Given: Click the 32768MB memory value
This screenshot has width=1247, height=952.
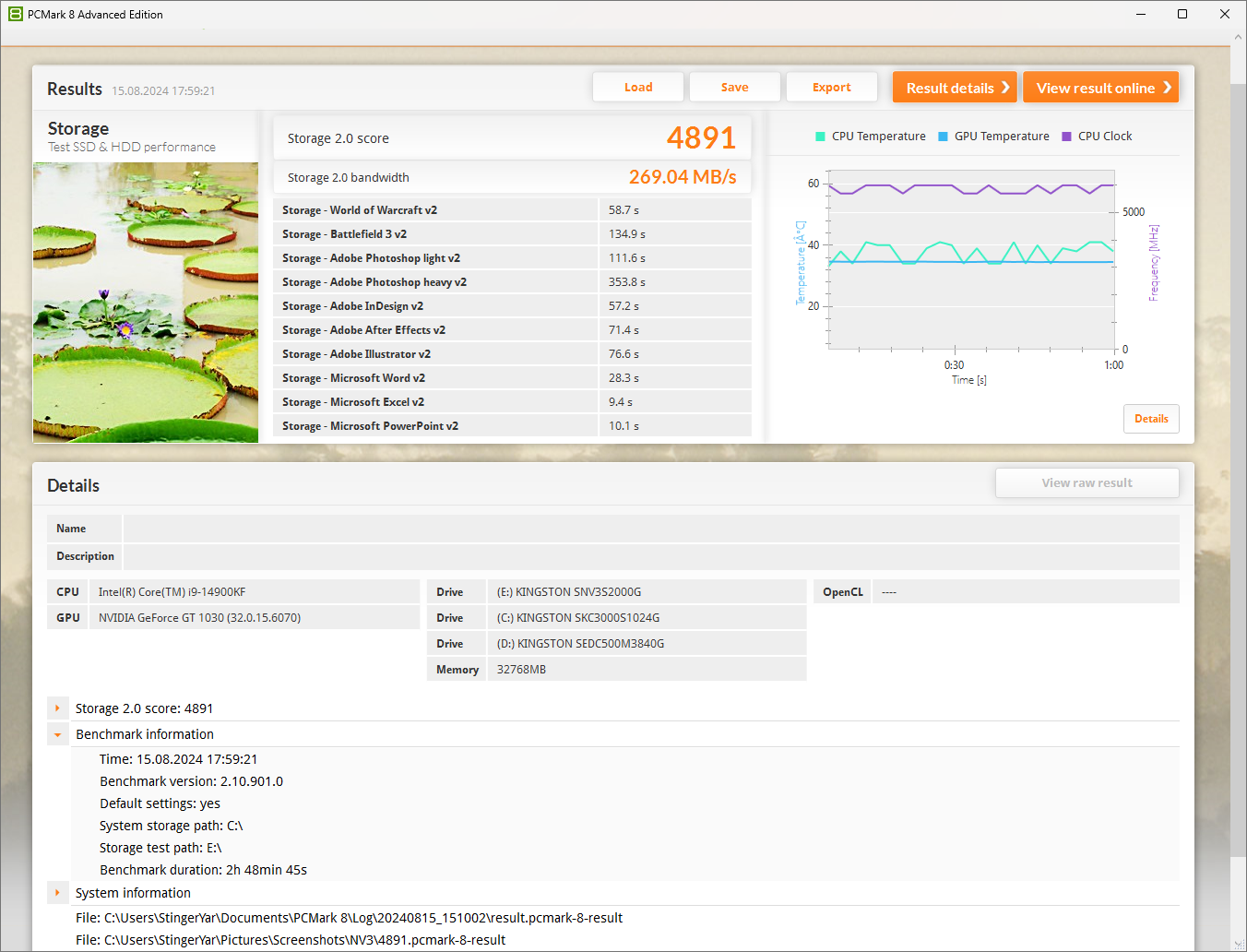Looking at the screenshot, I should pyautogui.click(x=522, y=670).
